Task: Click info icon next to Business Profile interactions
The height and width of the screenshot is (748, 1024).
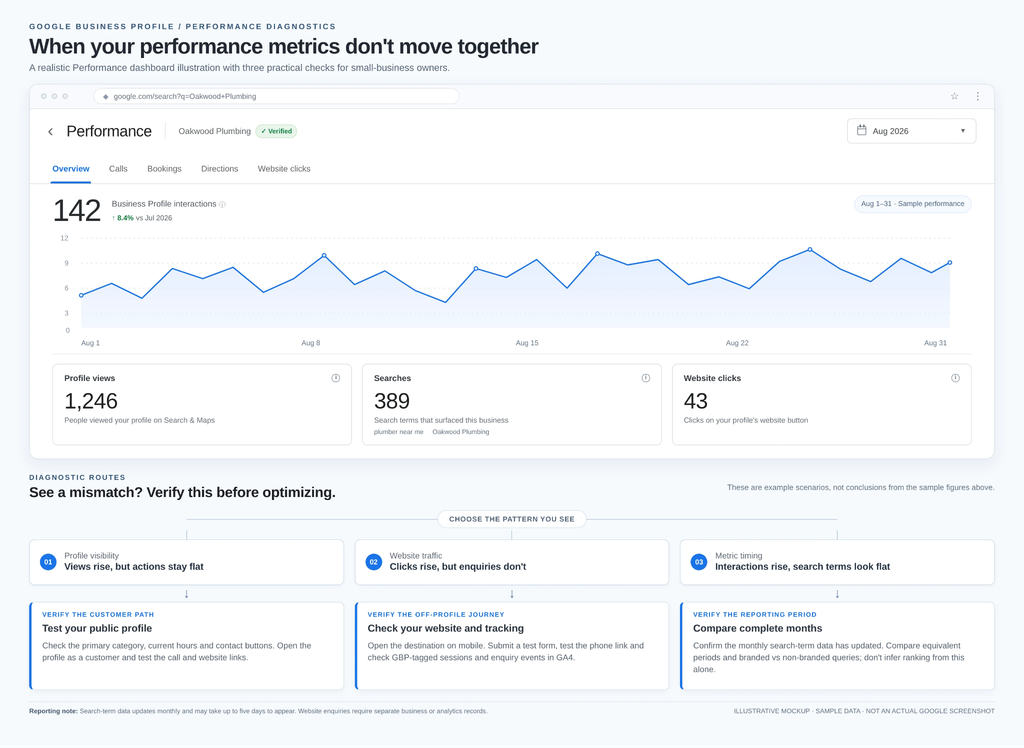Action: coord(222,204)
